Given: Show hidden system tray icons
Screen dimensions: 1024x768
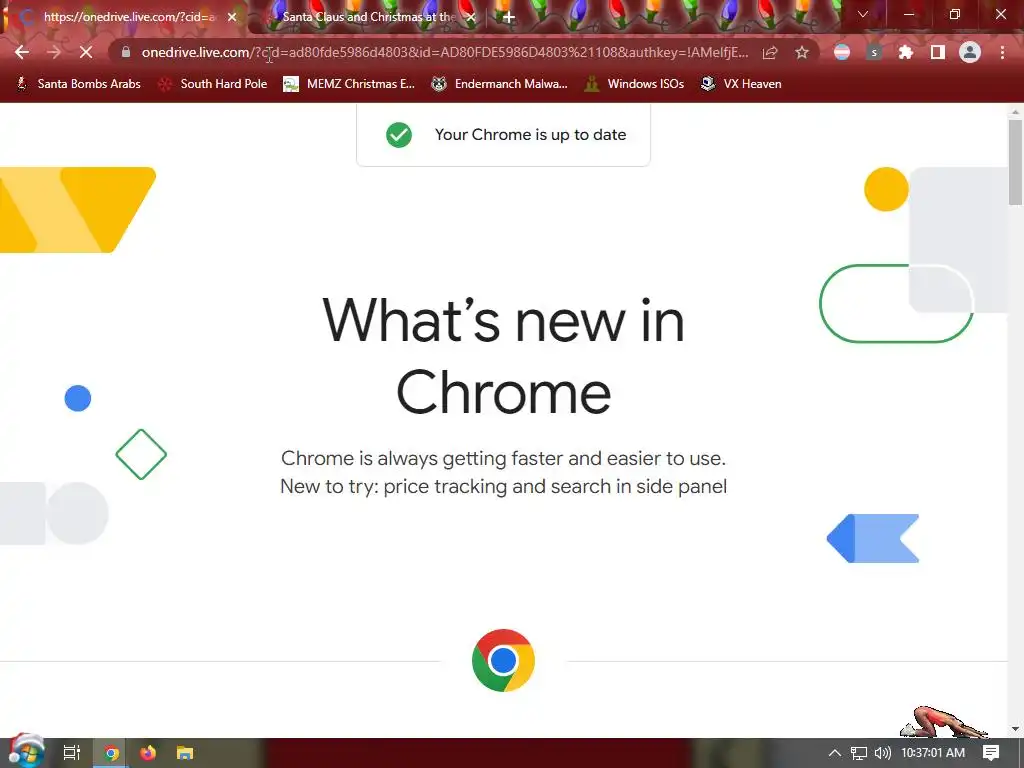Looking at the screenshot, I should pyautogui.click(x=835, y=753).
